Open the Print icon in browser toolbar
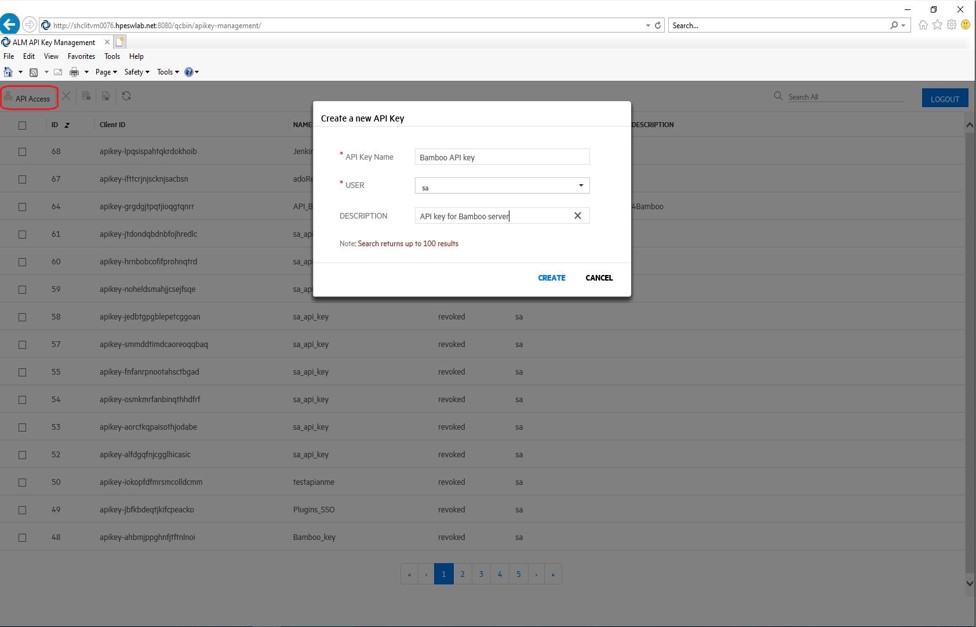Viewport: 976px width, 627px height. coord(74,71)
